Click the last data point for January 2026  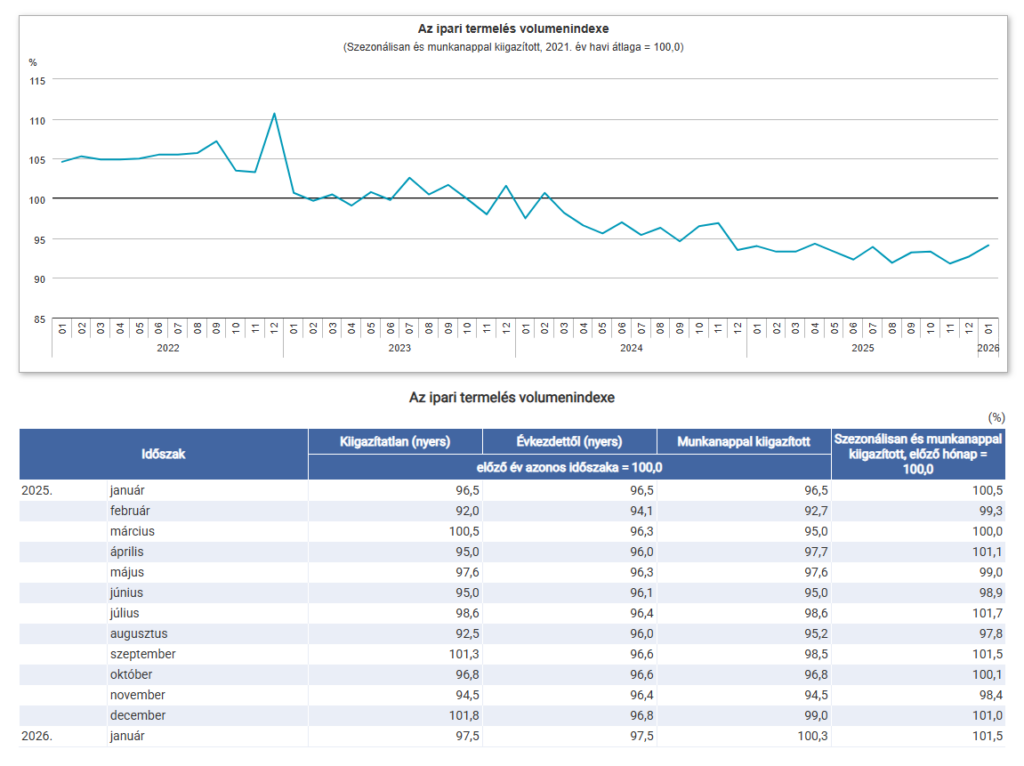point(988,245)
